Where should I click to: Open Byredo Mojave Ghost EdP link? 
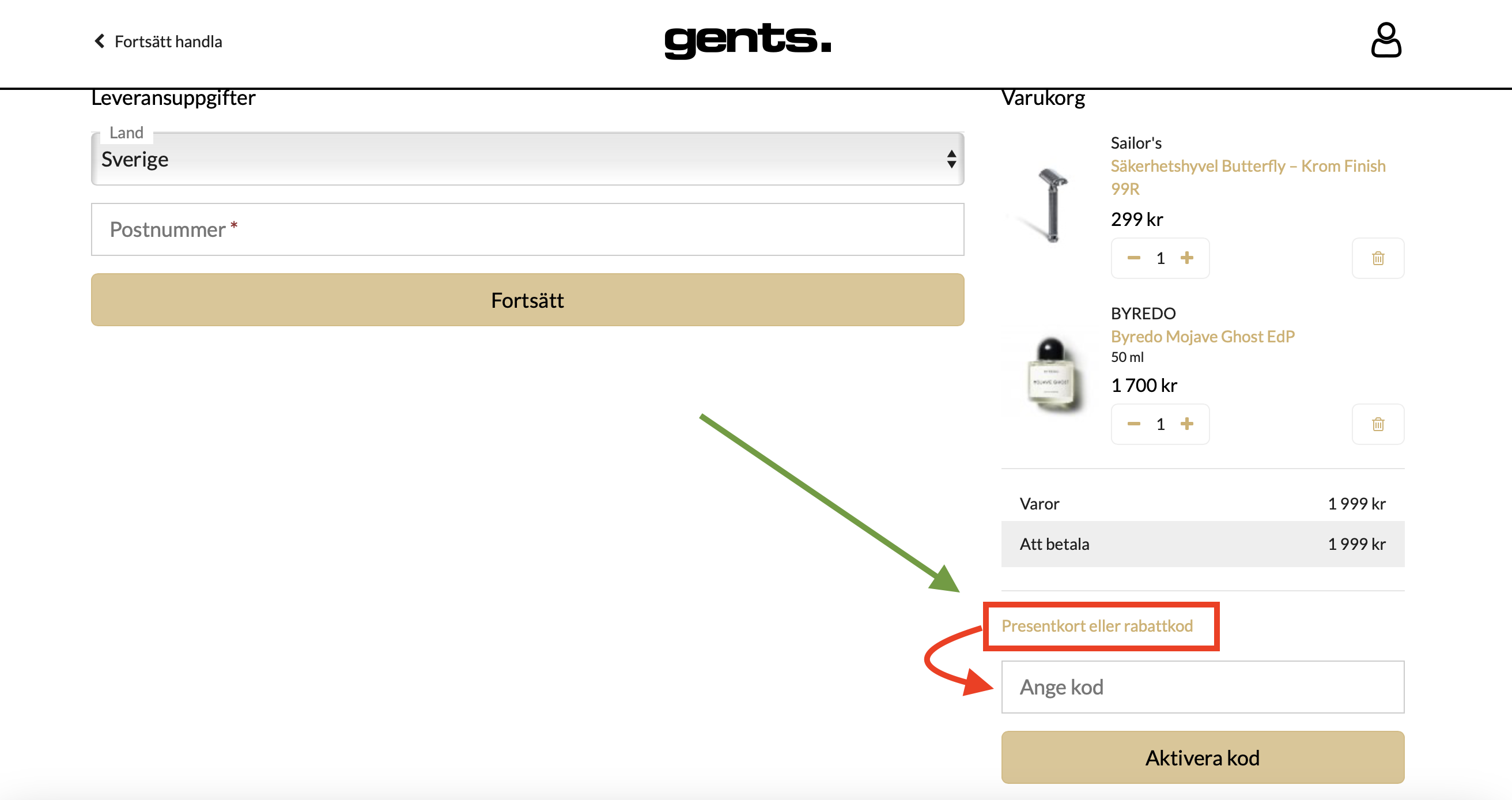(1202, 337)
